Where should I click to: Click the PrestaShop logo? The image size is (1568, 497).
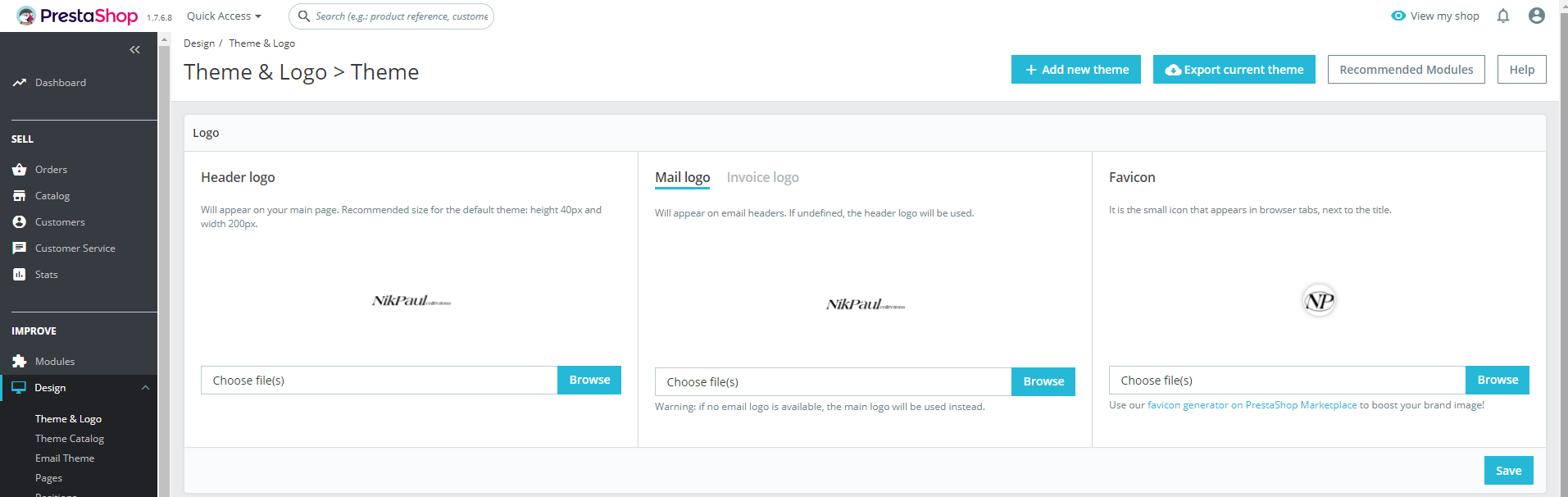(77, 16)
